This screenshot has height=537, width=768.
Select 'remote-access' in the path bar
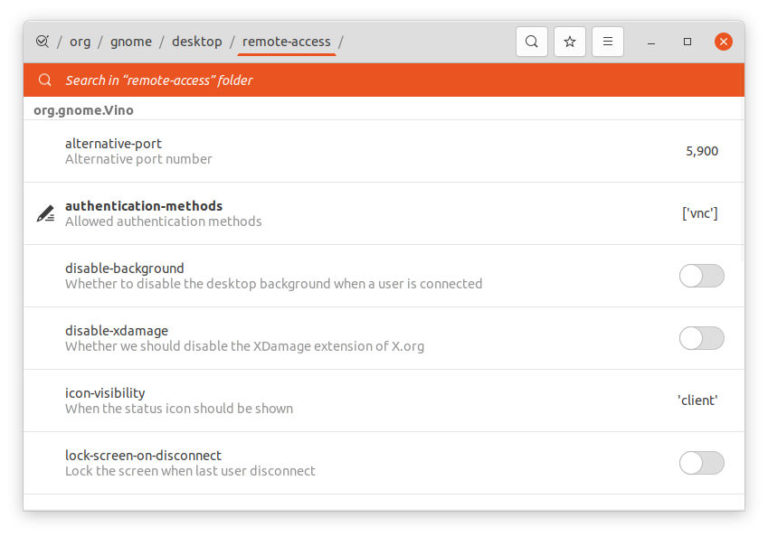click(x=286, y=42)
